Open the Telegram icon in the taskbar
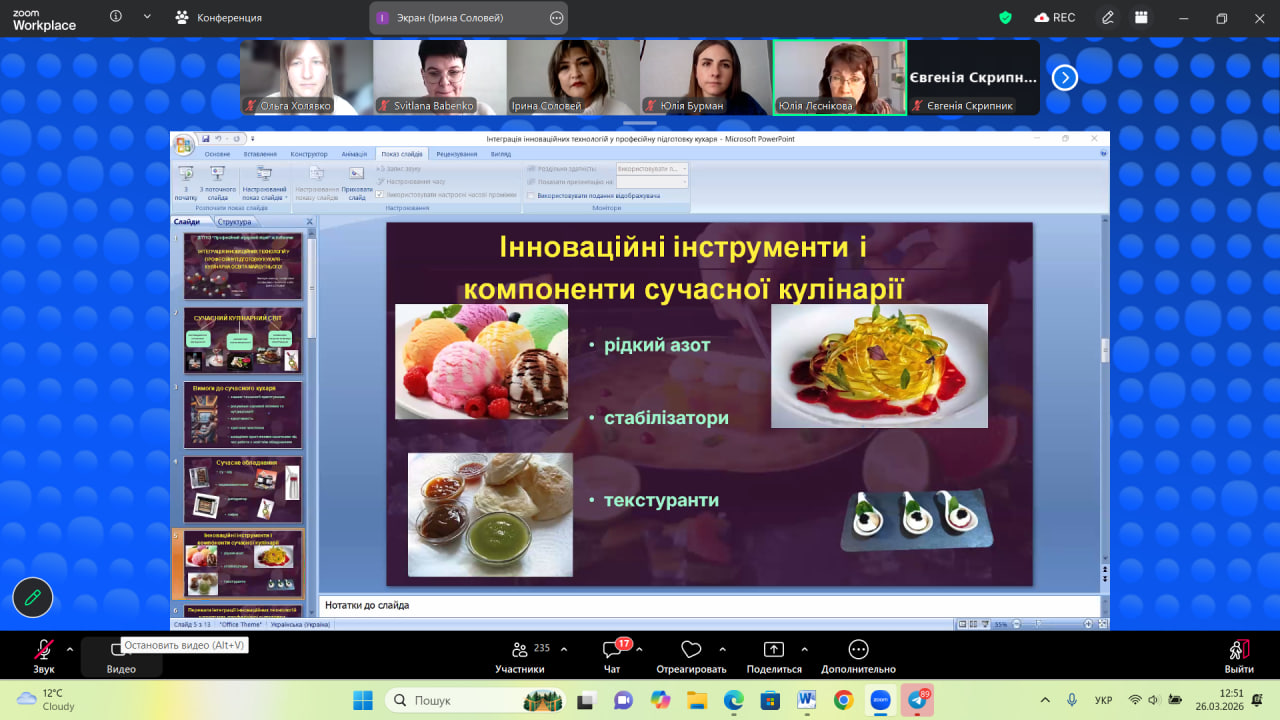Image resolution: width=1280 pixels, height=720 pixels. (916, 700)
